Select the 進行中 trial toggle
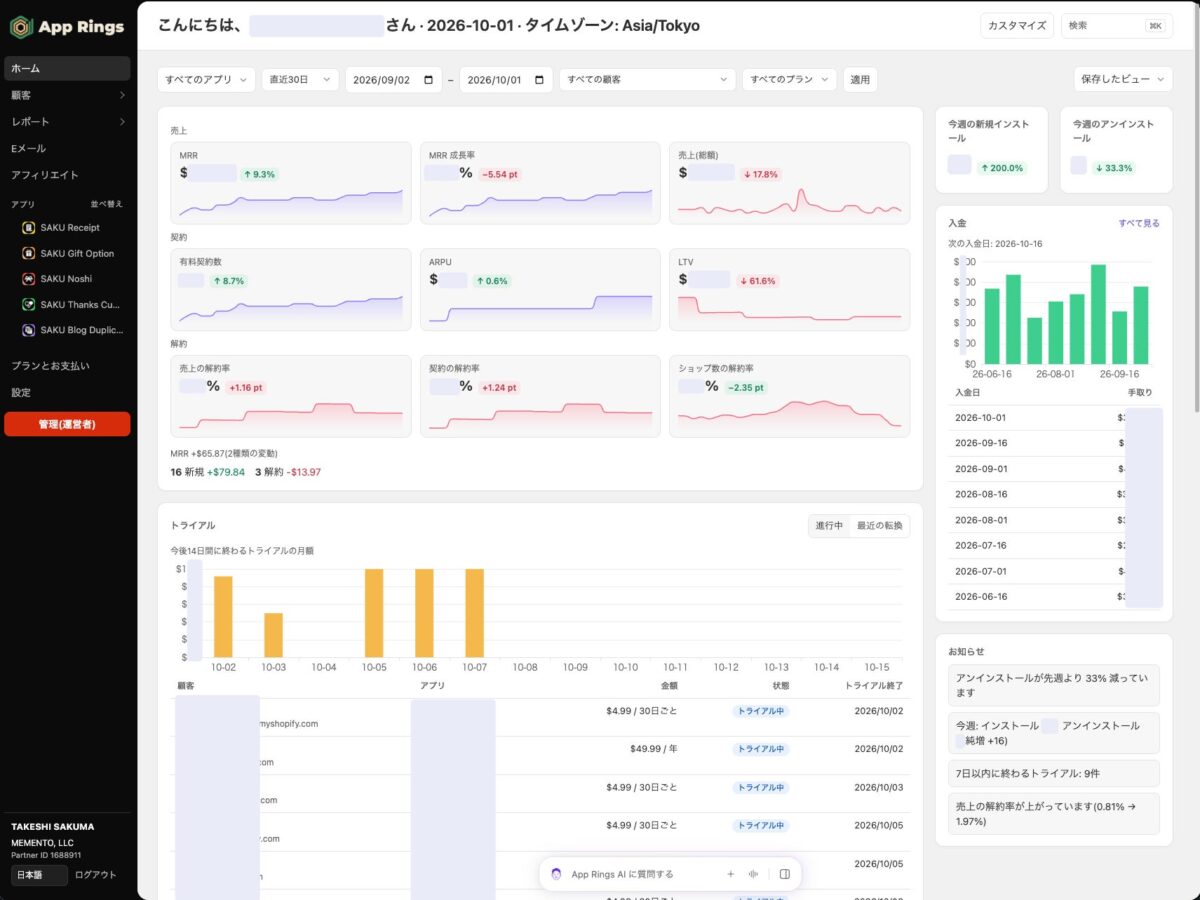Screen dimensions: 1200x900 [829, 526]
